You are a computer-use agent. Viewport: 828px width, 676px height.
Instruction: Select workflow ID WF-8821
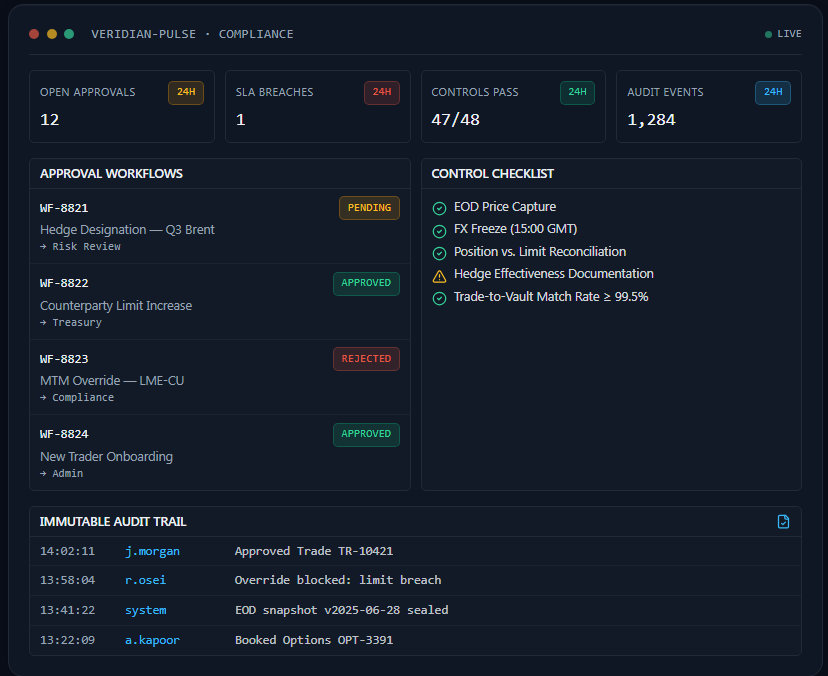[x=64, y=208]
